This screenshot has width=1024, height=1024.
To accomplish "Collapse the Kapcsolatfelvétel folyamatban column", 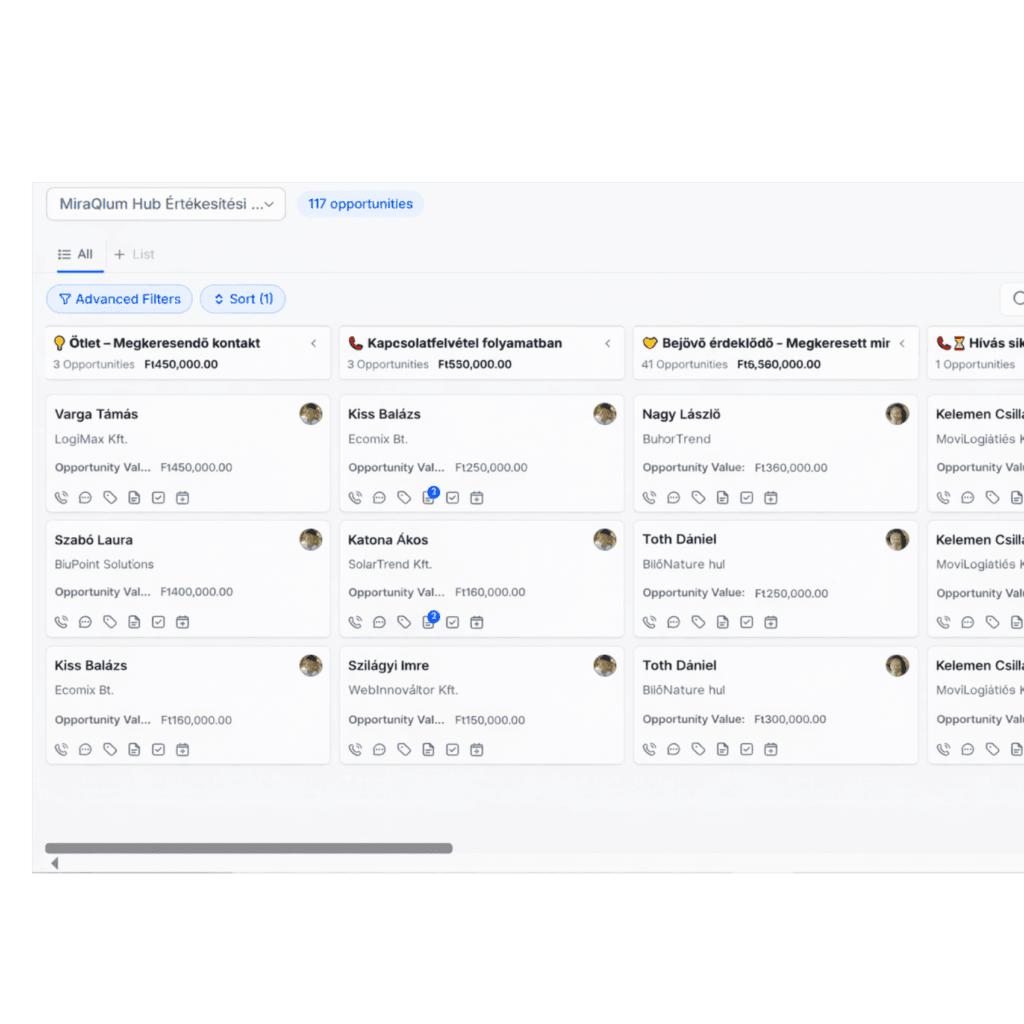I will coord(607,343).
